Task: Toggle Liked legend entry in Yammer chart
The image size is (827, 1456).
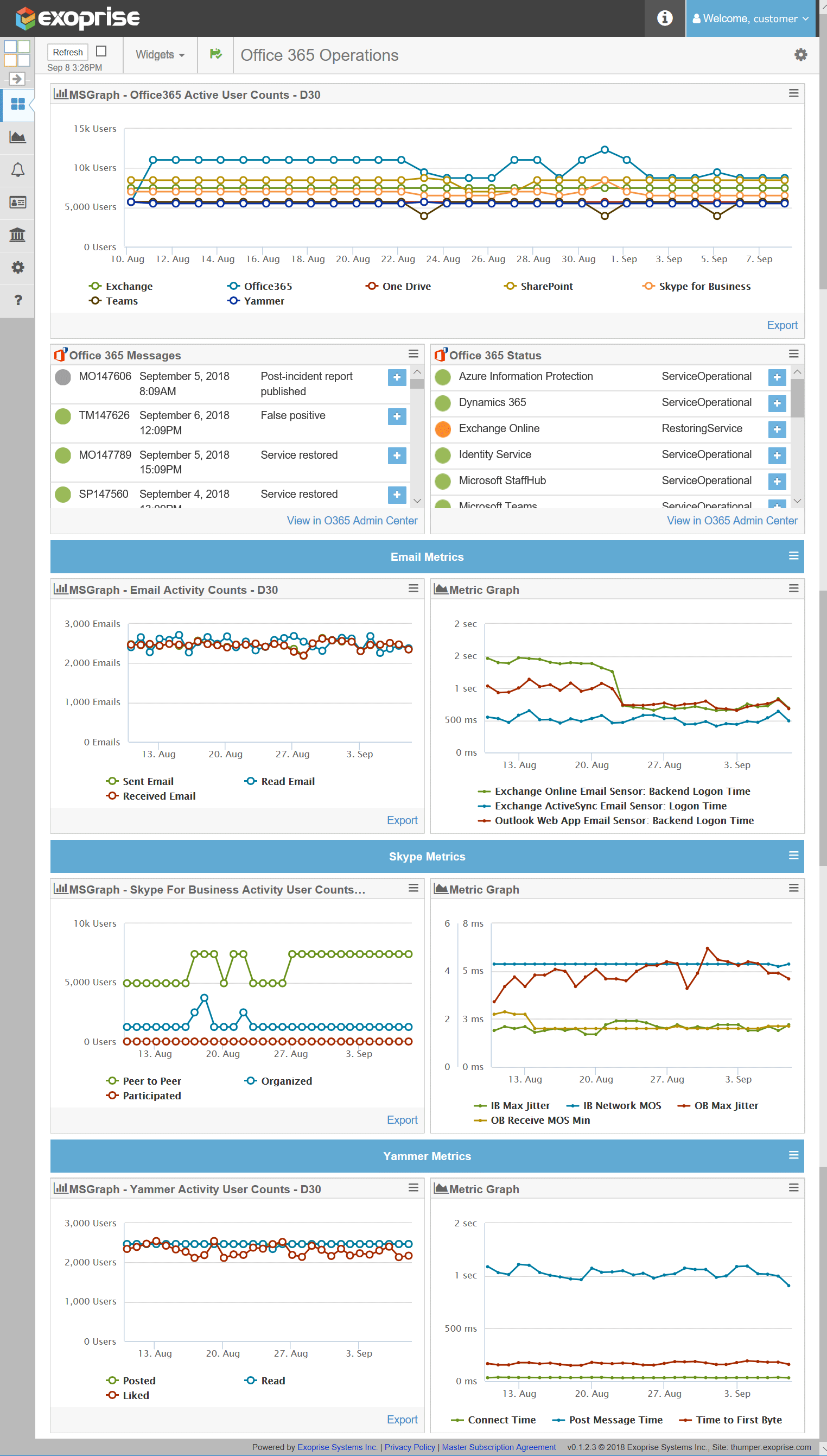Action: pyautogui.click(x=127, y=1395)
